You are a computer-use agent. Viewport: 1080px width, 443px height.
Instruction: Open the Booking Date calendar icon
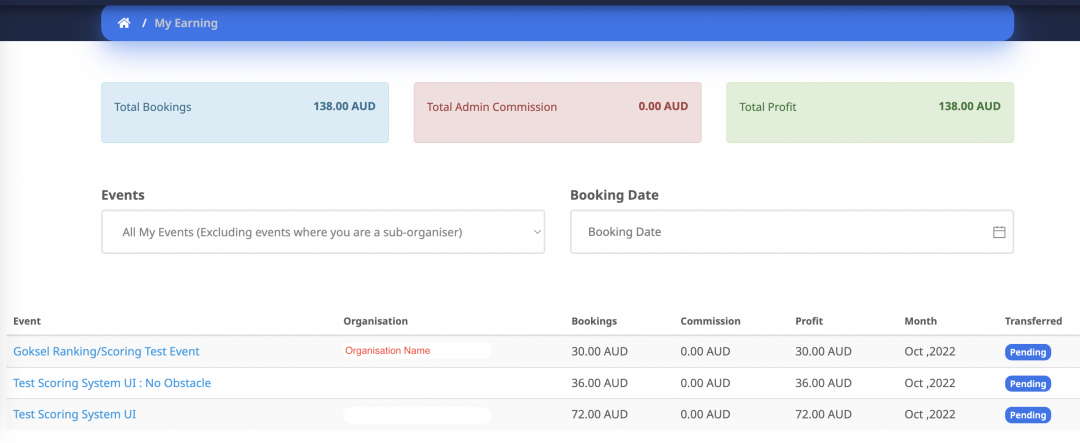click(999, 232)
